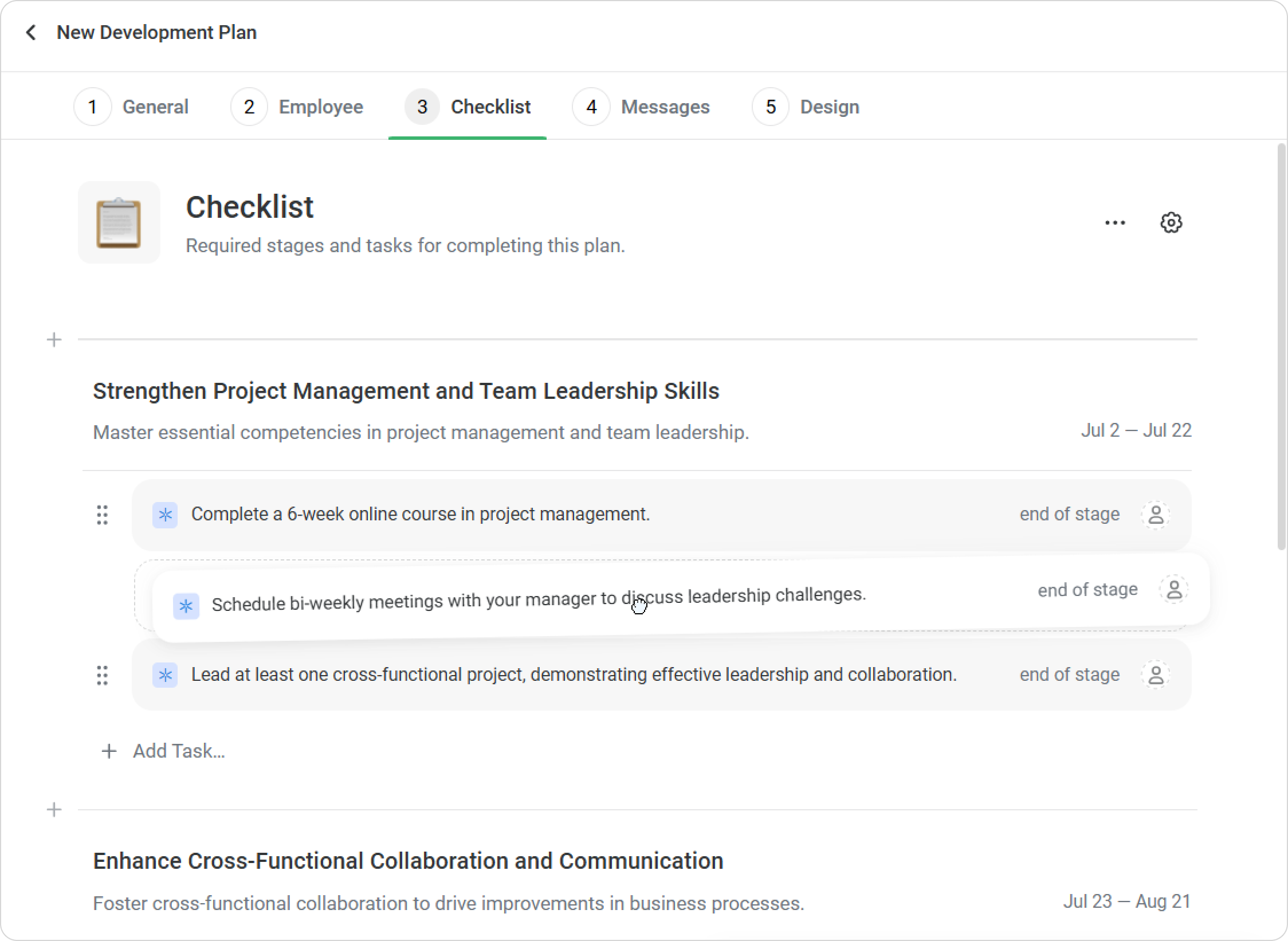Click the Strengthen Project Management stage title
The image size is (1288, 941).
(406, 391)
